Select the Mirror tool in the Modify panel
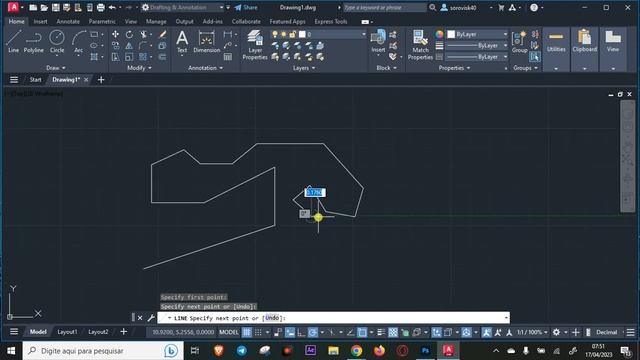 click(129, 46)
